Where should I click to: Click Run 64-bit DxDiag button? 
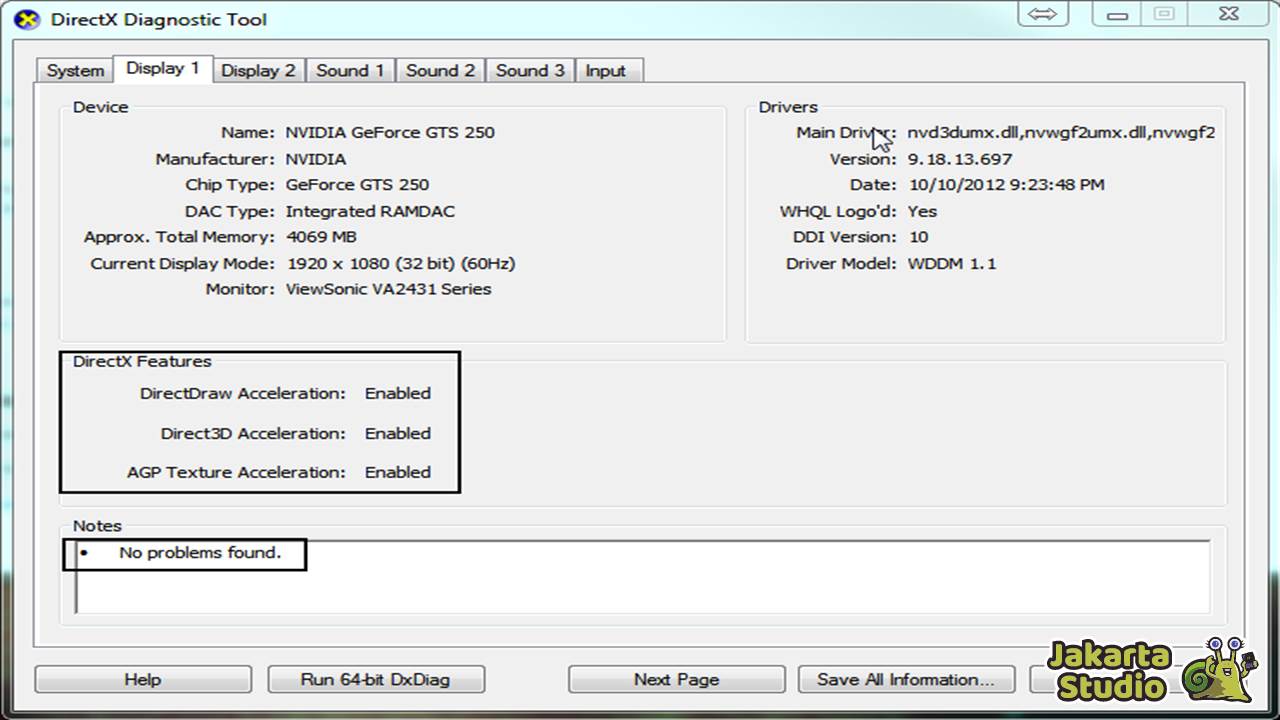(376, 679)
